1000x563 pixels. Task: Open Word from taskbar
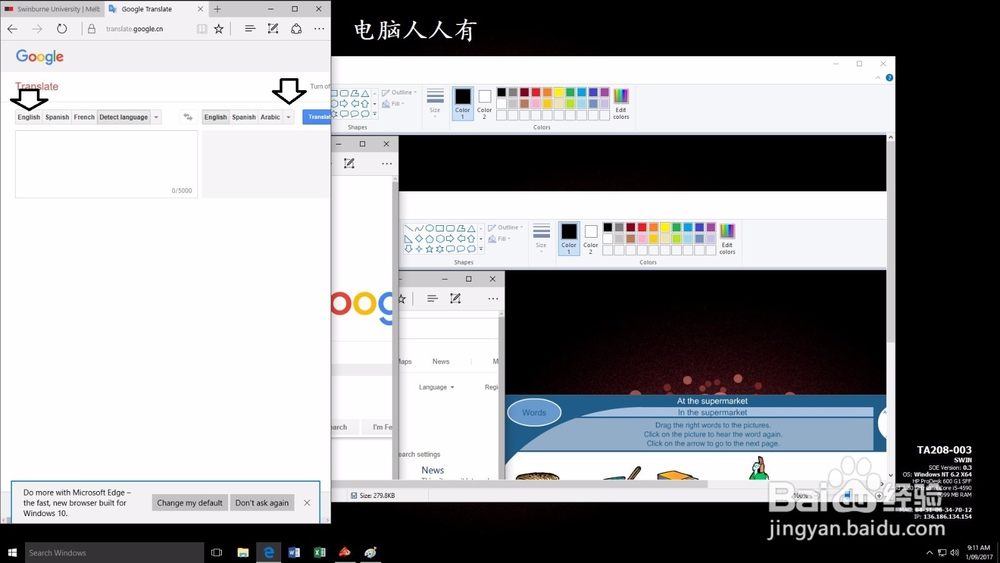[294, 552]
